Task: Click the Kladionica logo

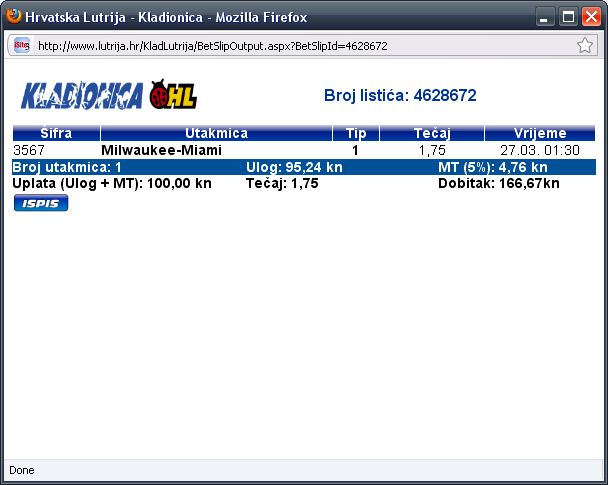Action: click(82, 95)
